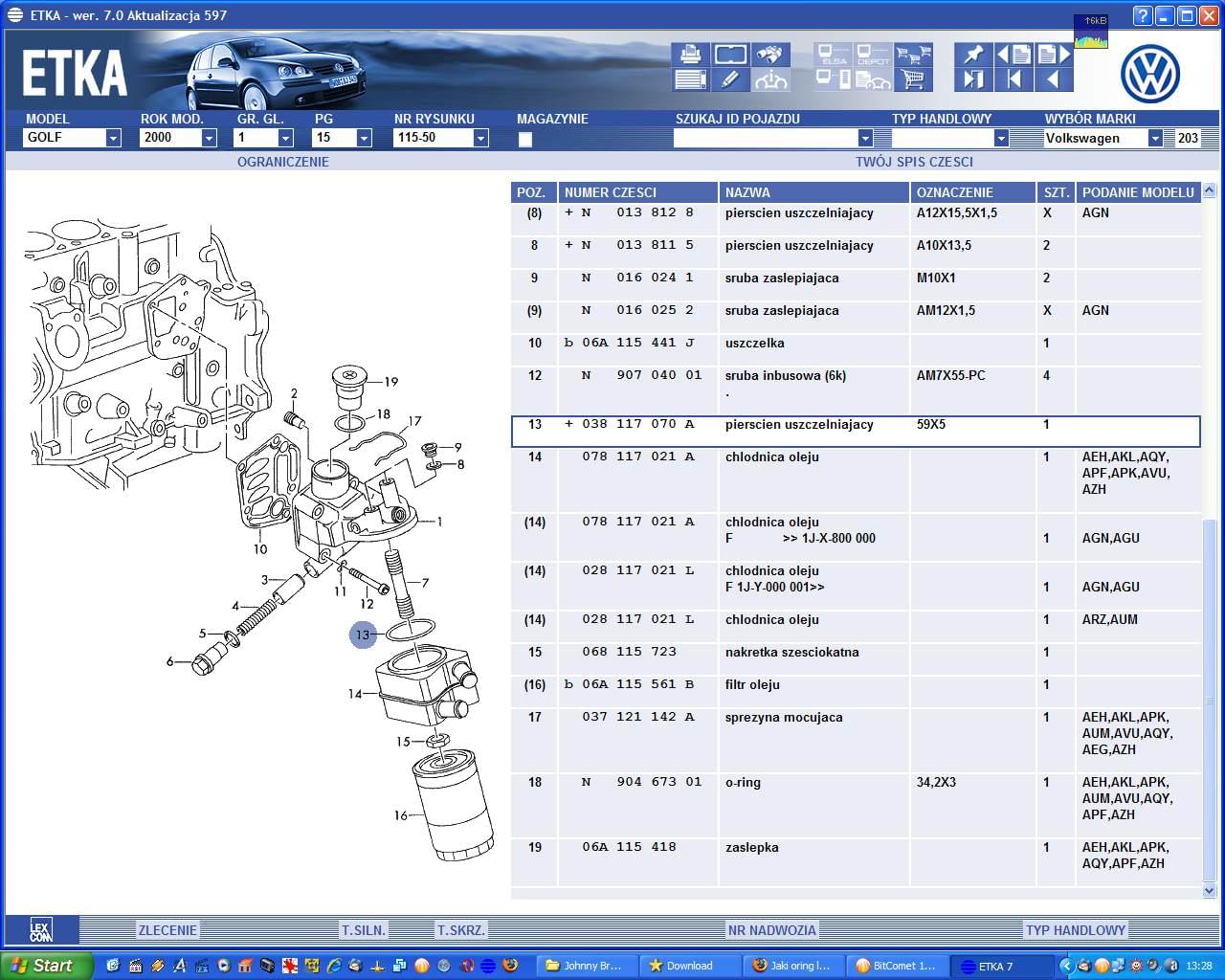The height and width of the screenshot is (980, 1225).
Task: Click the exit door icon
Action: tap(973, 79)
